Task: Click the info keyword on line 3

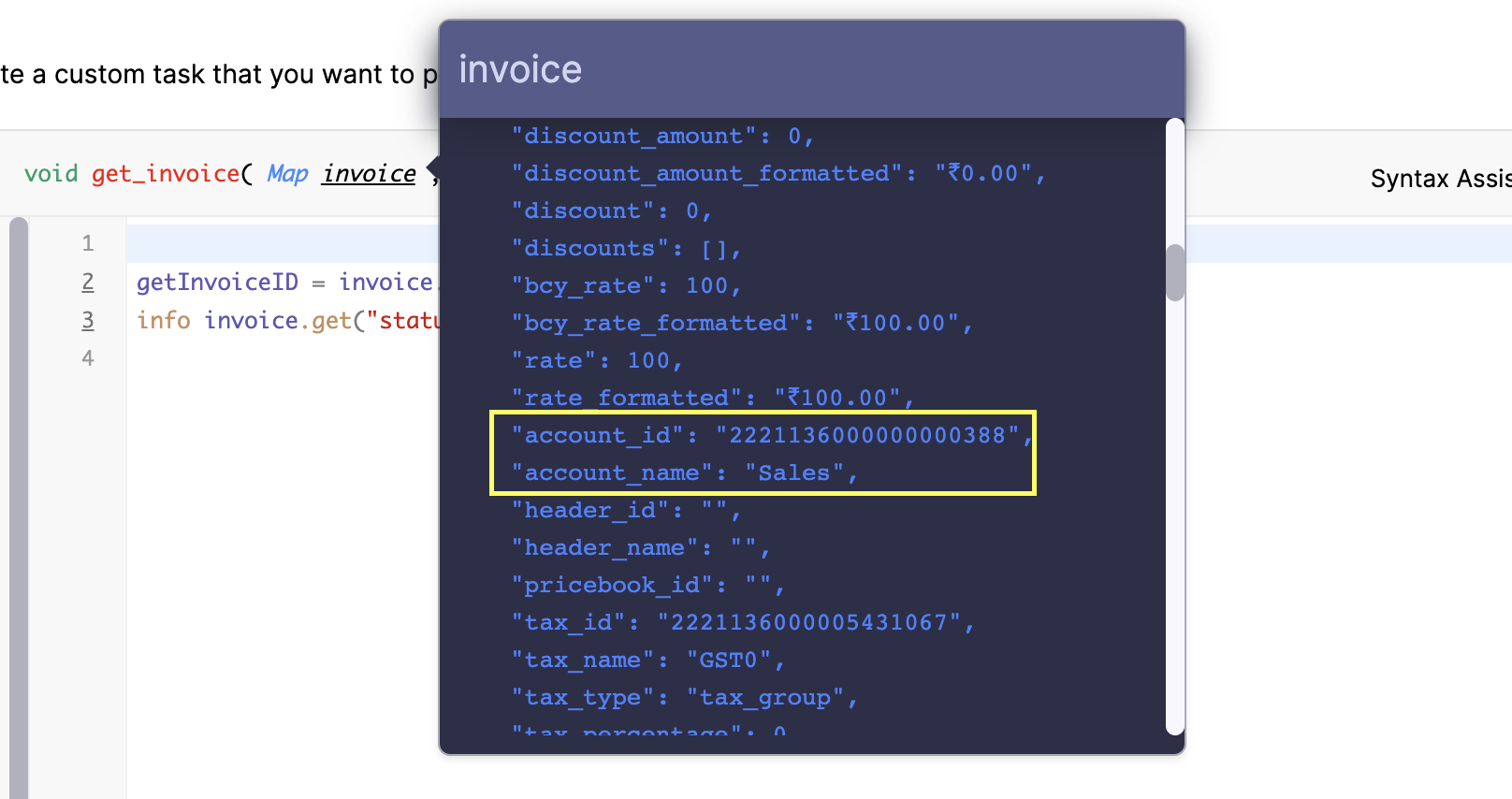Action: [164, 319]
